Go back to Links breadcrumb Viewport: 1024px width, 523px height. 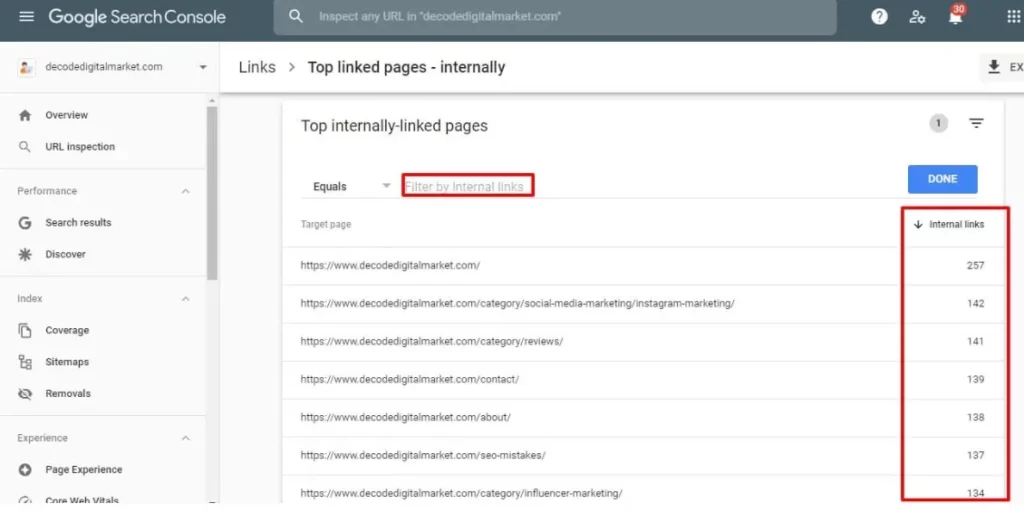[x=257, y=67]
